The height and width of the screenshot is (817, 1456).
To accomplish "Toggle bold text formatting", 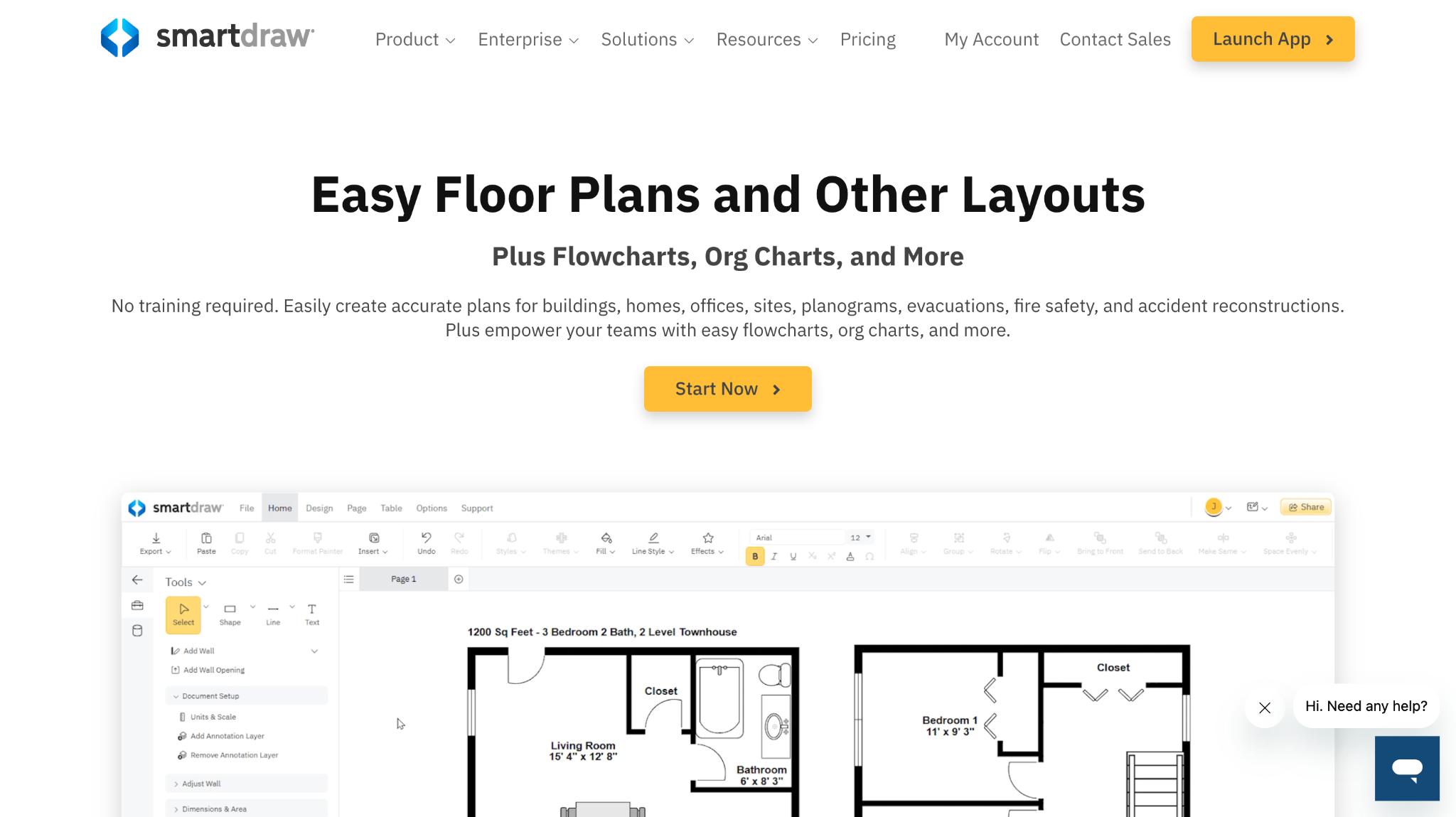I will [x=754, y=557].
